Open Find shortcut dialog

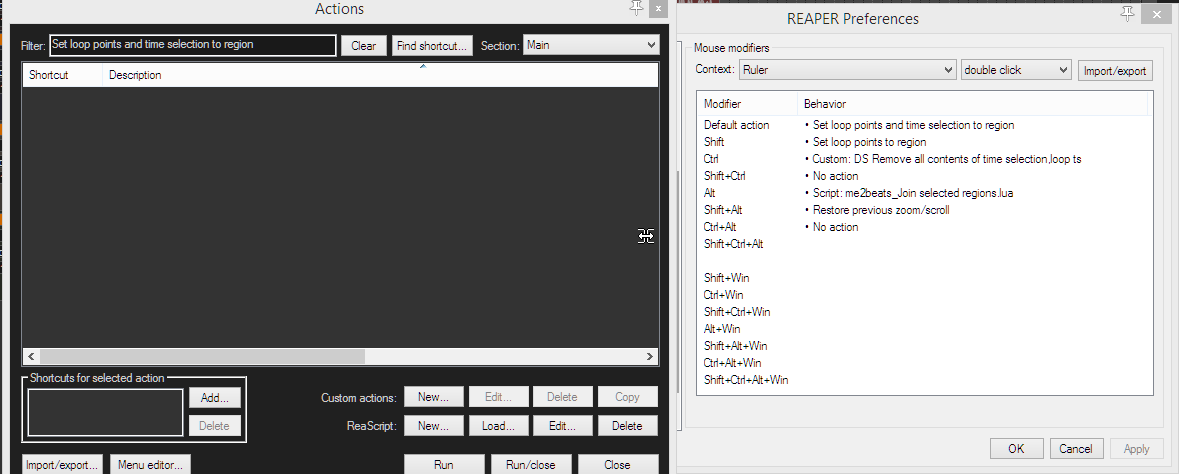pos(432,45)
